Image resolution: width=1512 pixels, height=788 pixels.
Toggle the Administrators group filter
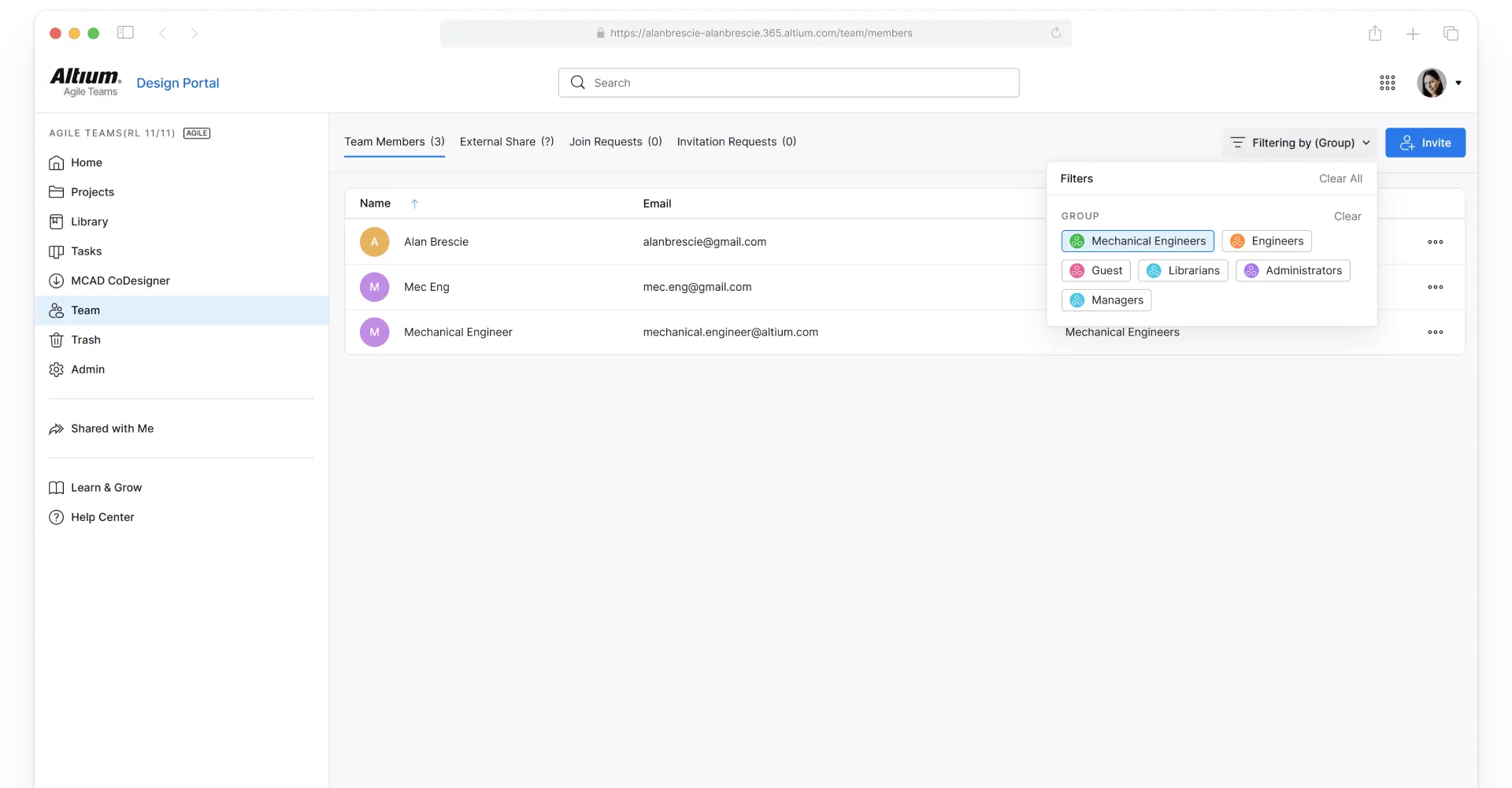(1293, 270)
